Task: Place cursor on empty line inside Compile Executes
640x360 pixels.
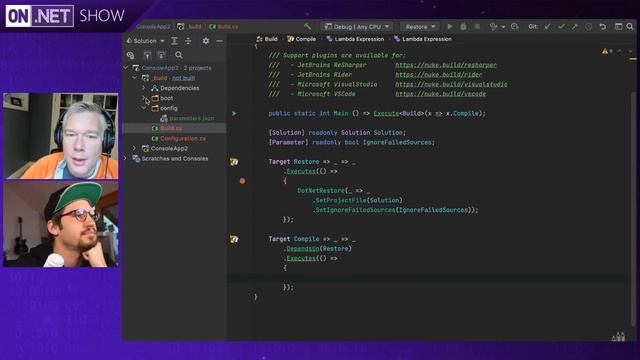Action: (x=429, y=278)
